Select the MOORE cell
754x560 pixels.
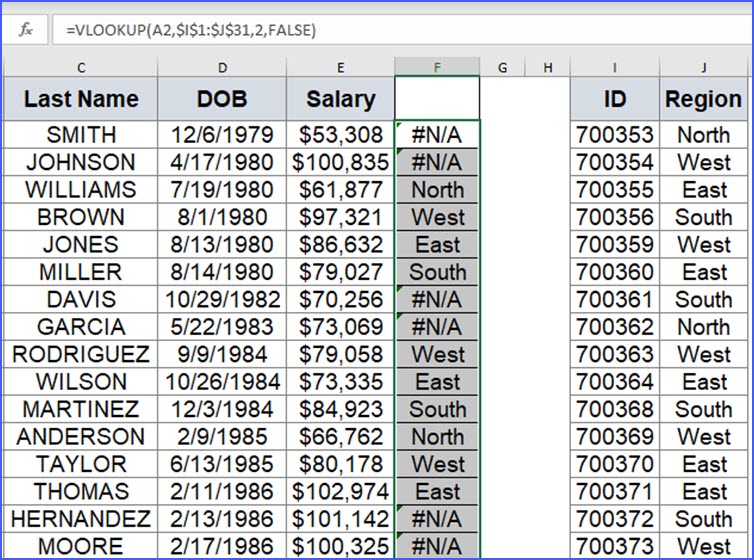pos(81,546)
